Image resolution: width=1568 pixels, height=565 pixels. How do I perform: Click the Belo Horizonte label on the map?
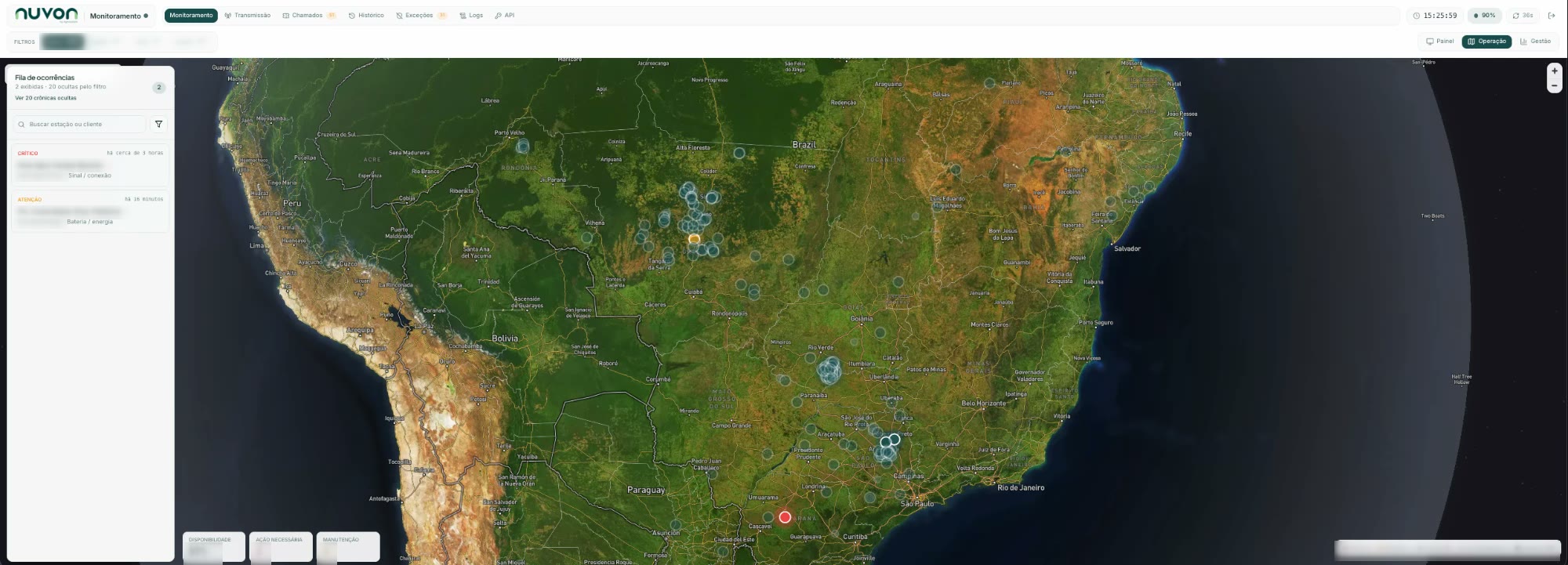point(984,403)
